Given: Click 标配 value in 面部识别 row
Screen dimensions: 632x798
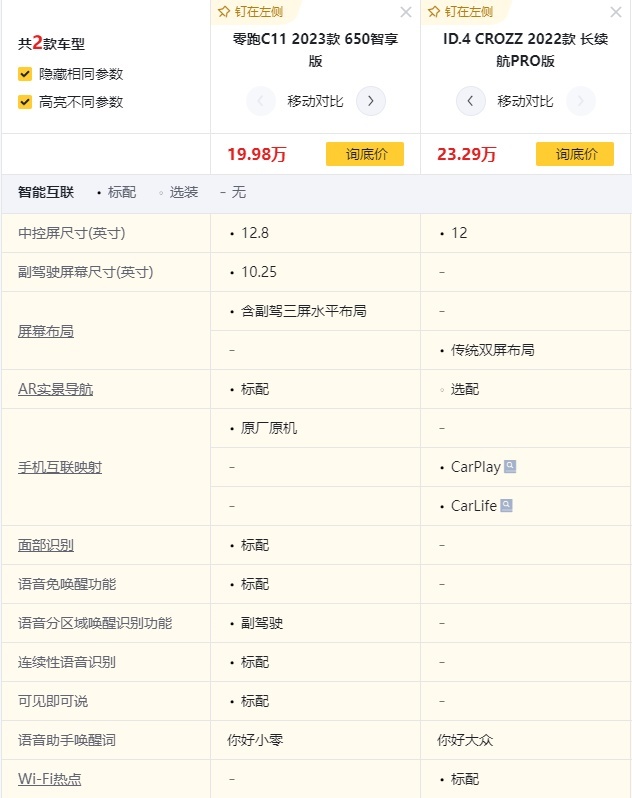Looking at the screenshot, I should (255, 545).
